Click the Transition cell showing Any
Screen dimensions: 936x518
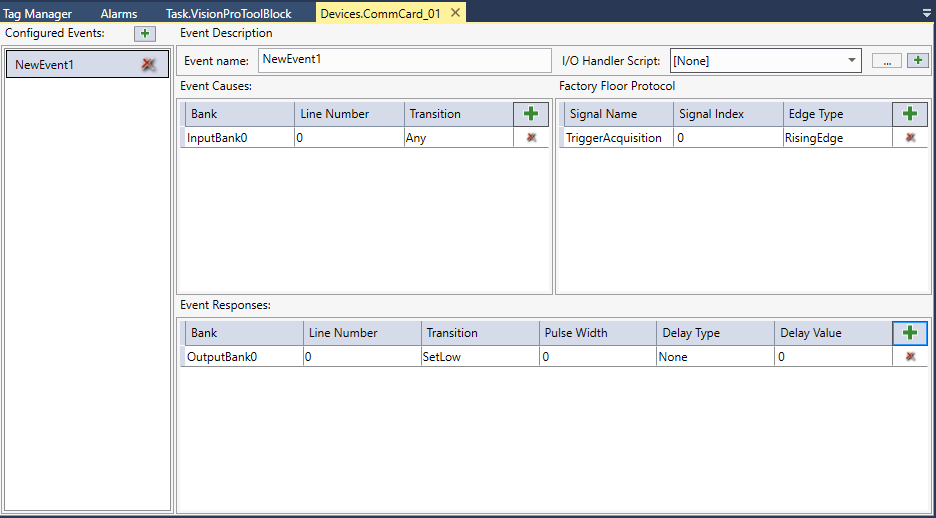pos(458,138)
